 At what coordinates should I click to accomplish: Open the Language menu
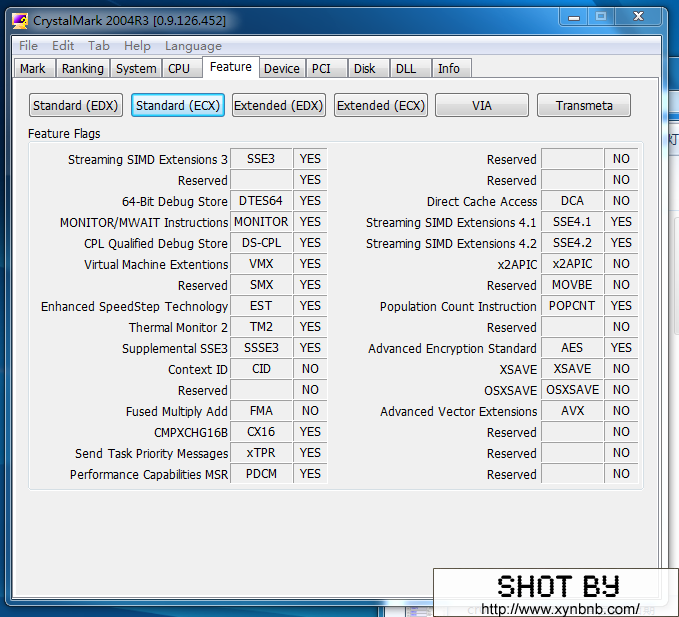[x=193, y=46]
